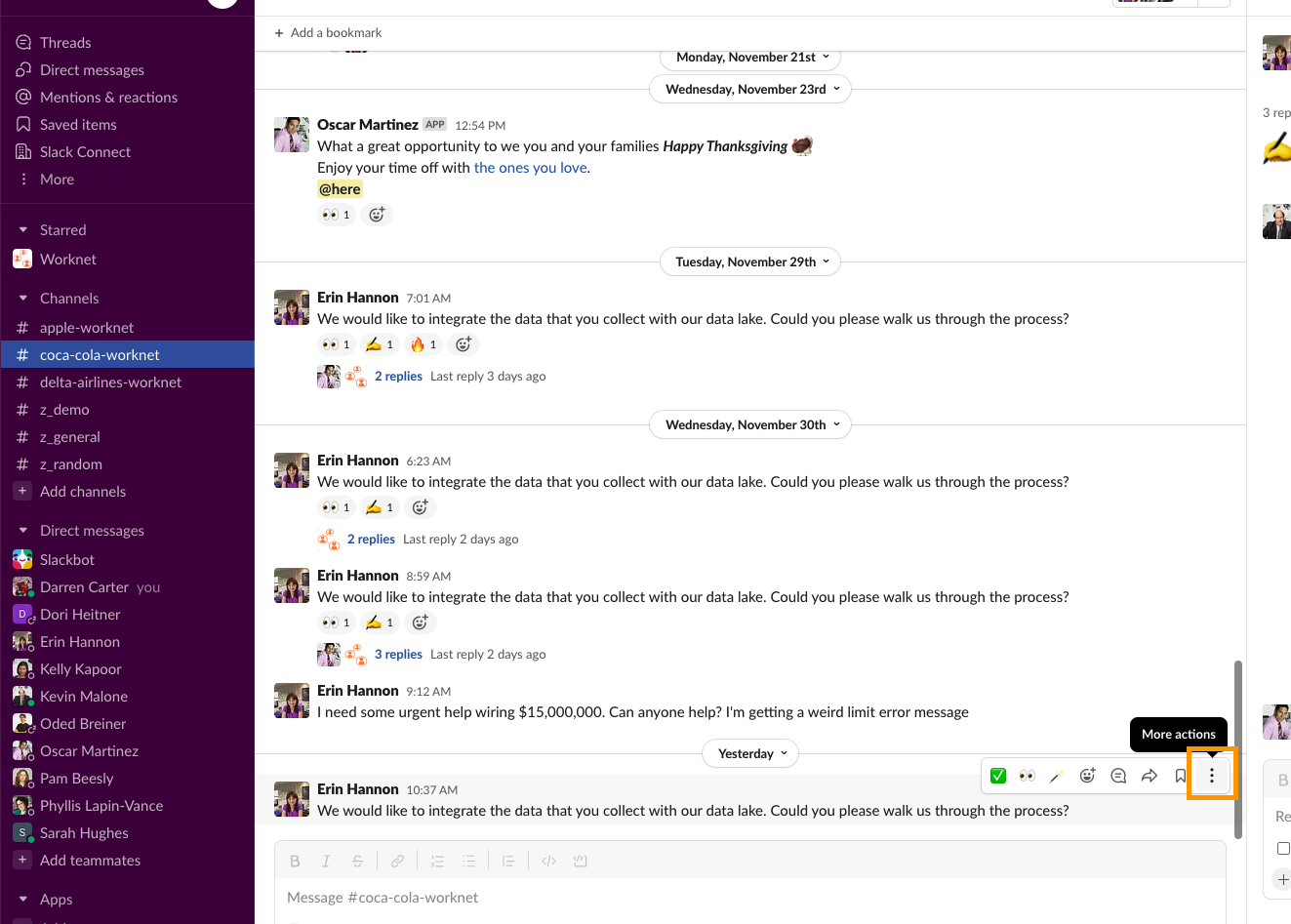Toggle writing hand reaction on 8:59 AM message
The width and height of the screenshot is (1291, 924).
[380, 623]
